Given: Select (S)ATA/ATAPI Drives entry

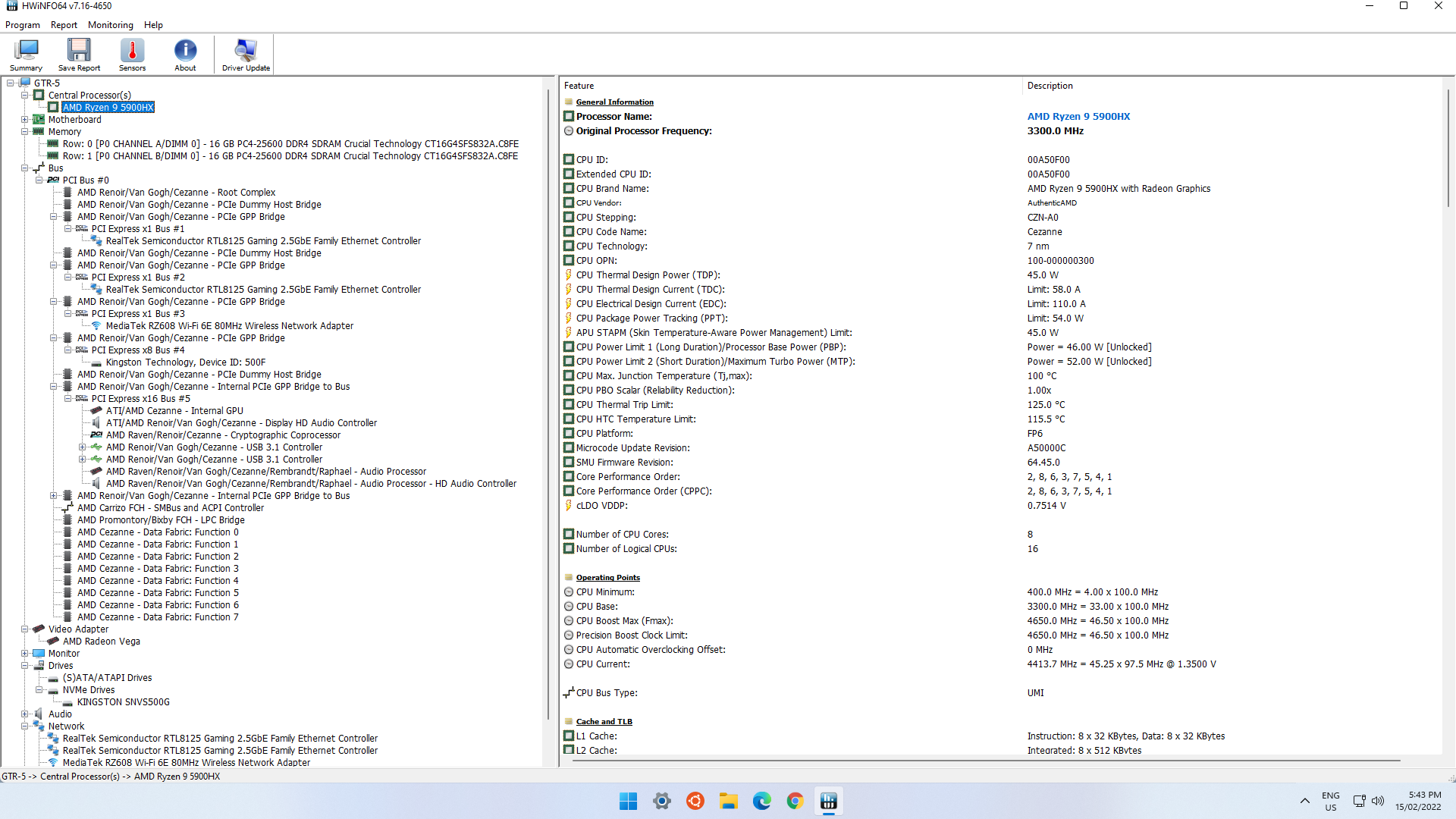Looking at the screenshot, I should (x=107, y=678).
